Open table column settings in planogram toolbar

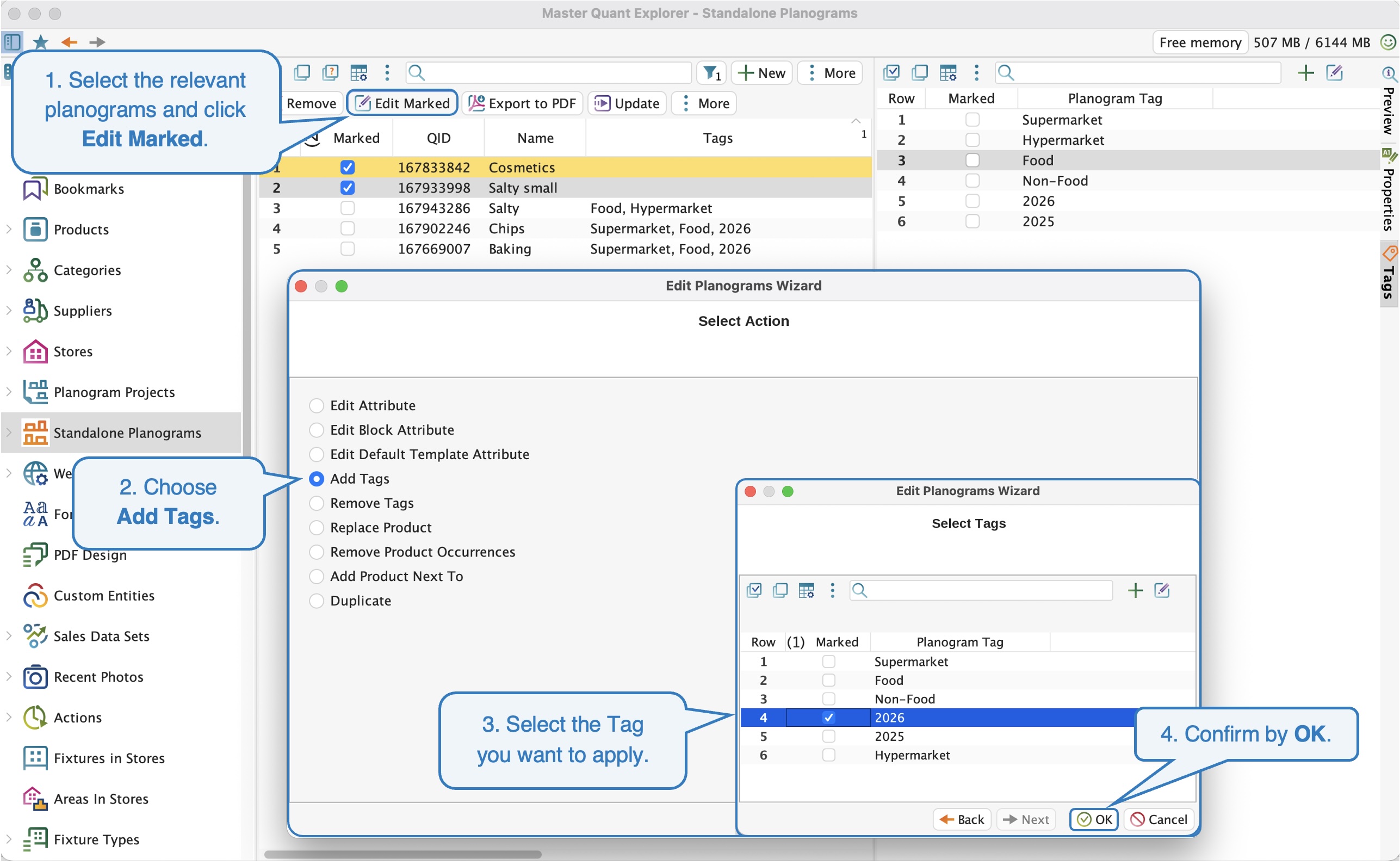(x=358, y=73)
